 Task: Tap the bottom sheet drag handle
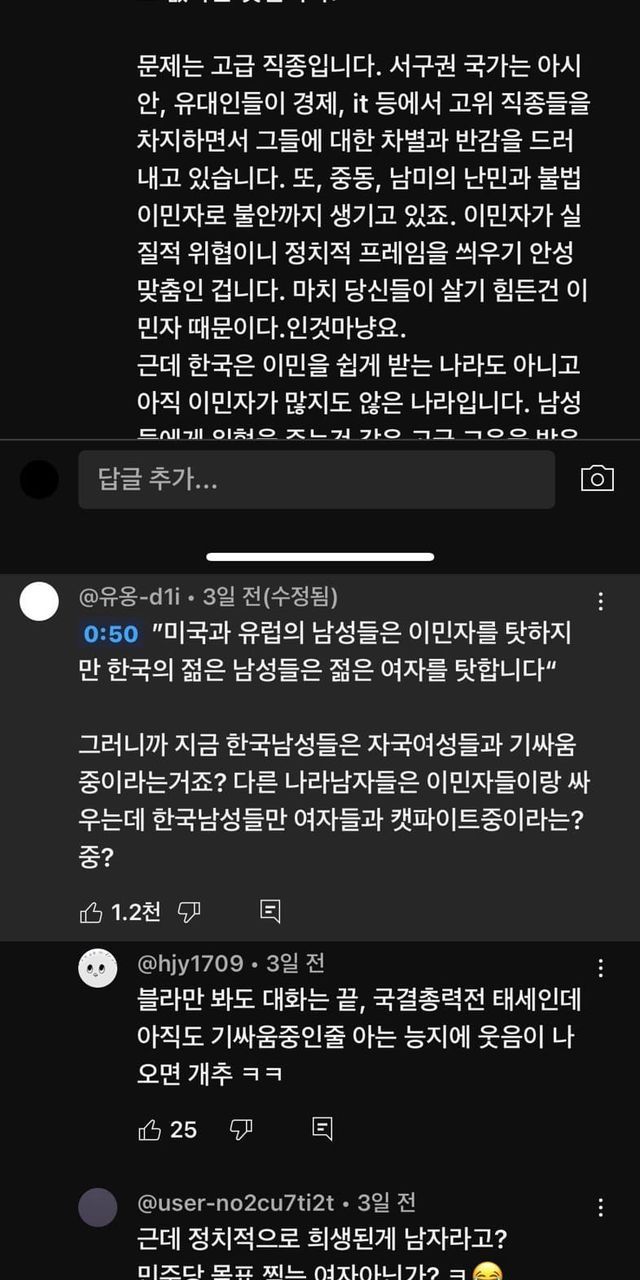tap(320, 557)
